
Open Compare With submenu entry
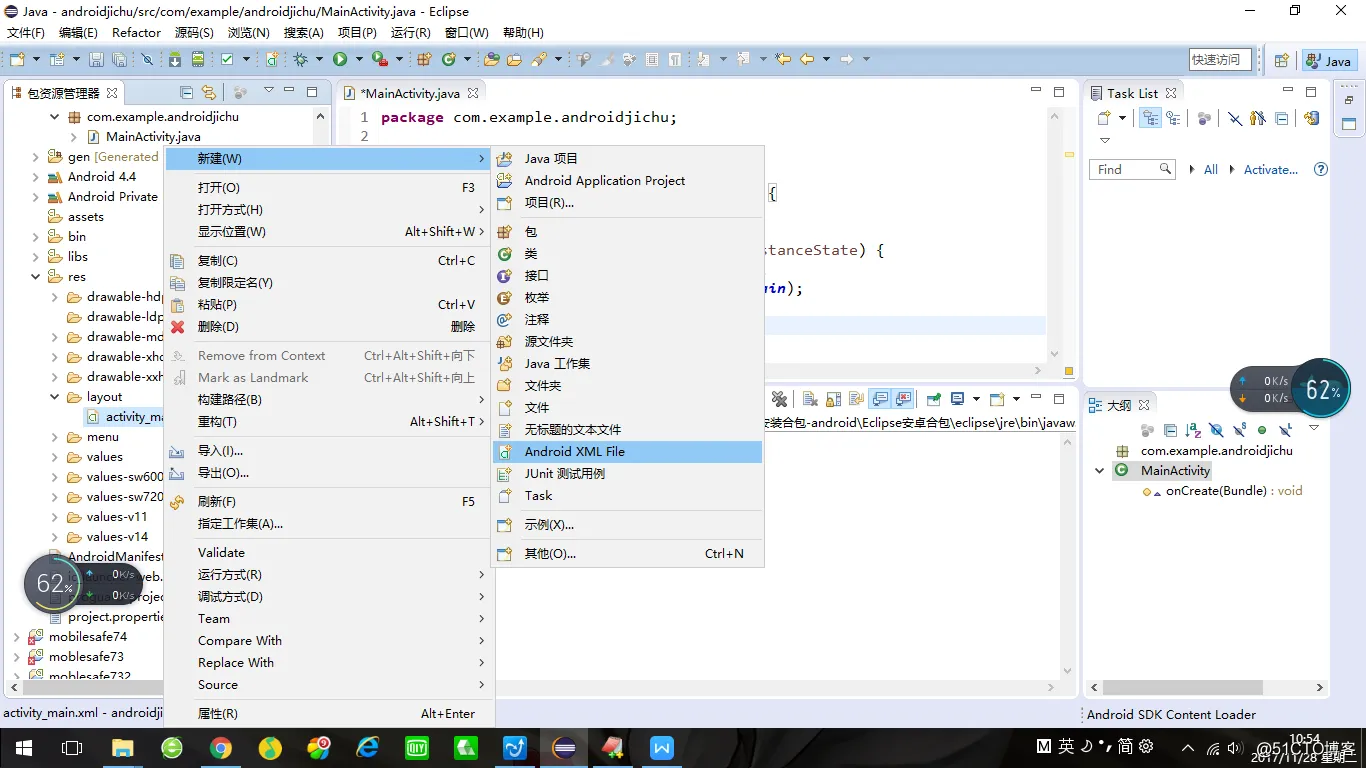328,641
